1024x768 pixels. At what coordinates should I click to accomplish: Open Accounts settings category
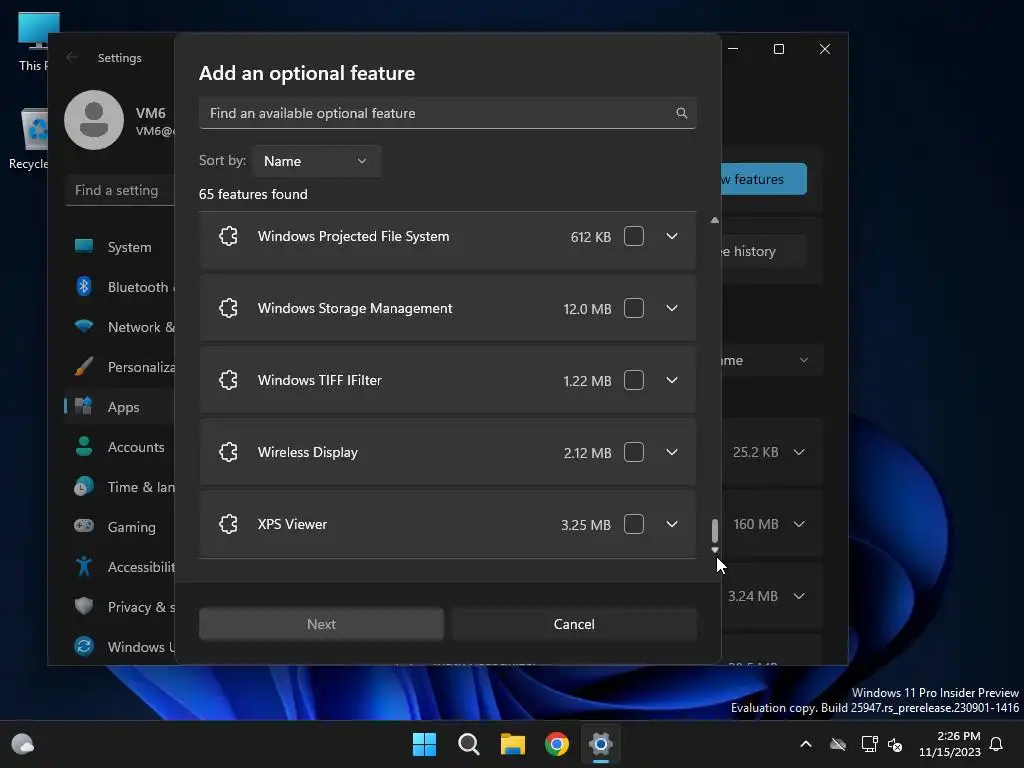point(119,447)
